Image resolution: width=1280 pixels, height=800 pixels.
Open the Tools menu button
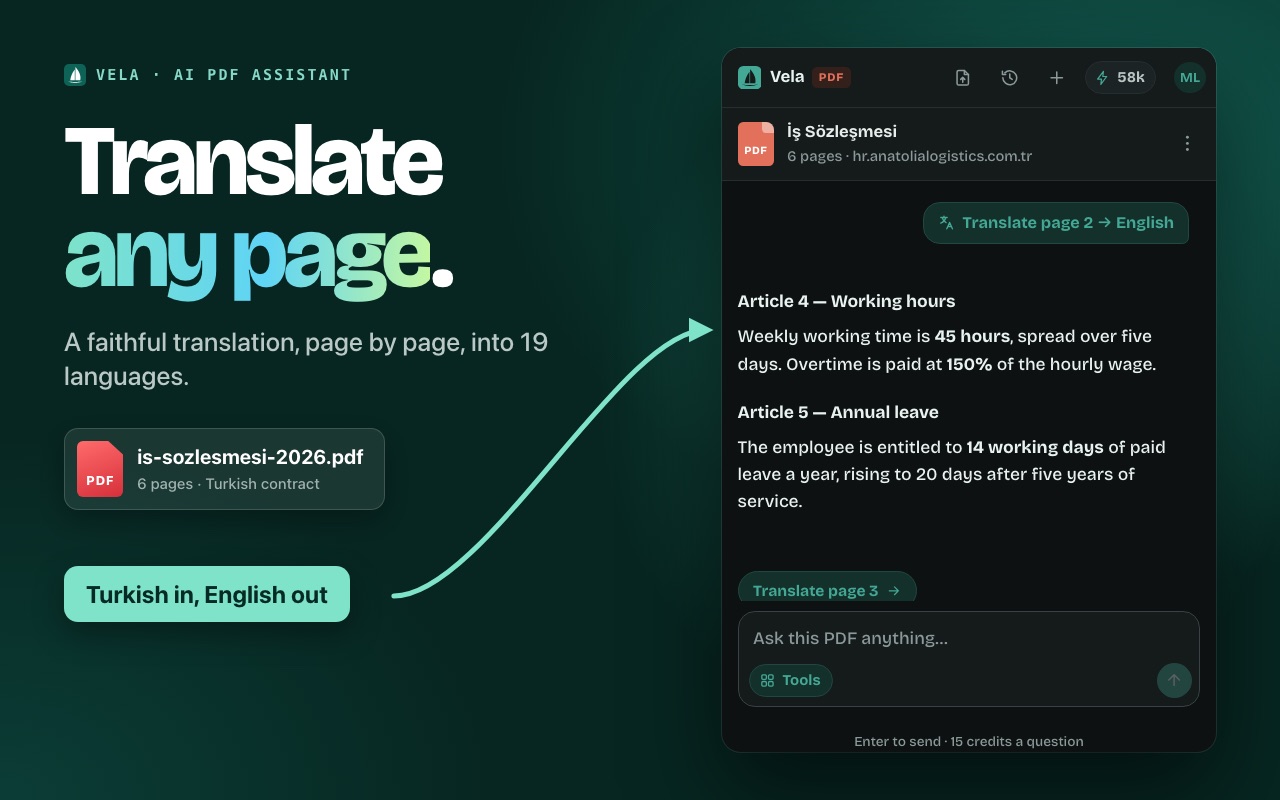791,680
